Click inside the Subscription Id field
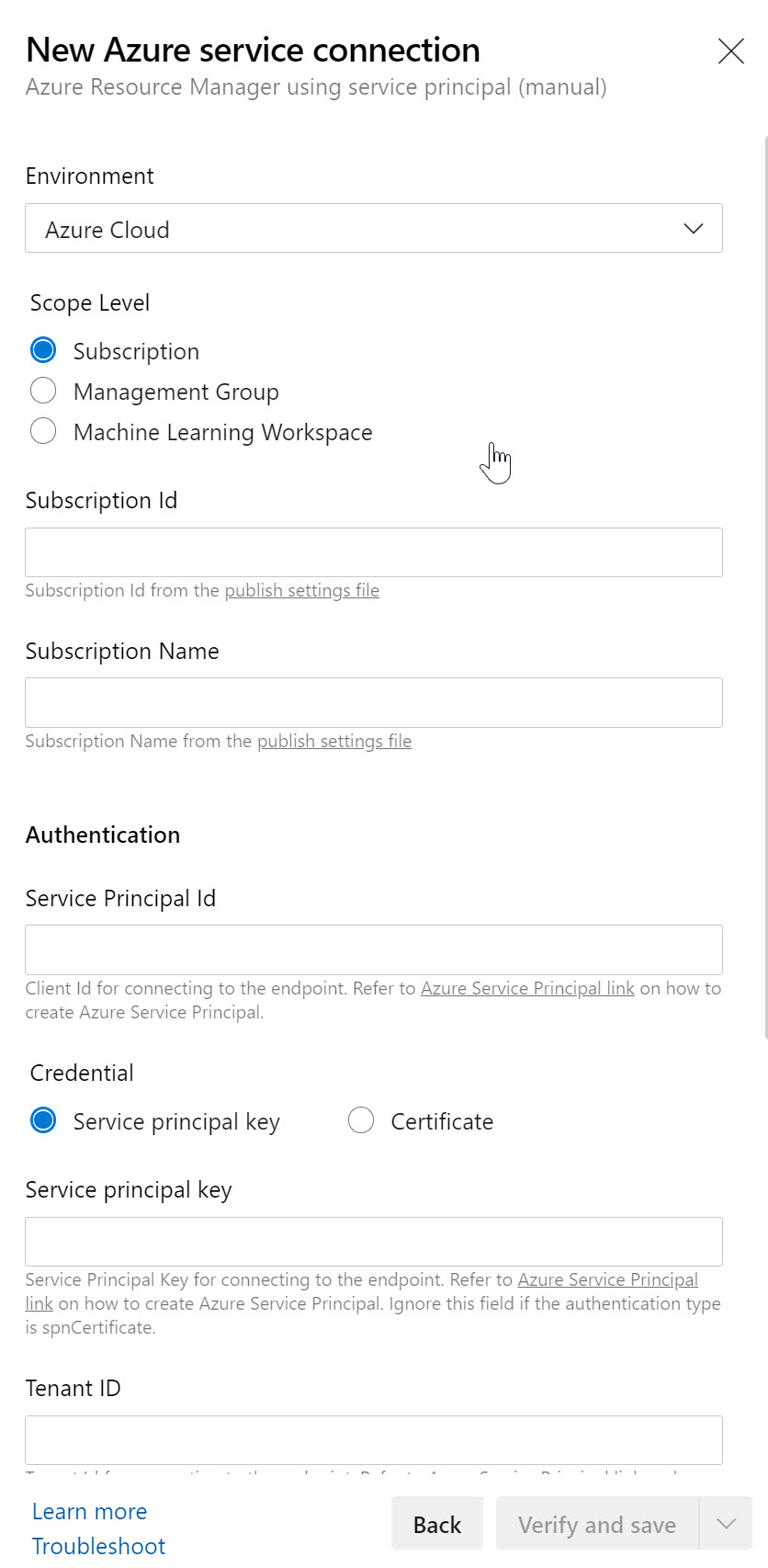 click(373, 551)
